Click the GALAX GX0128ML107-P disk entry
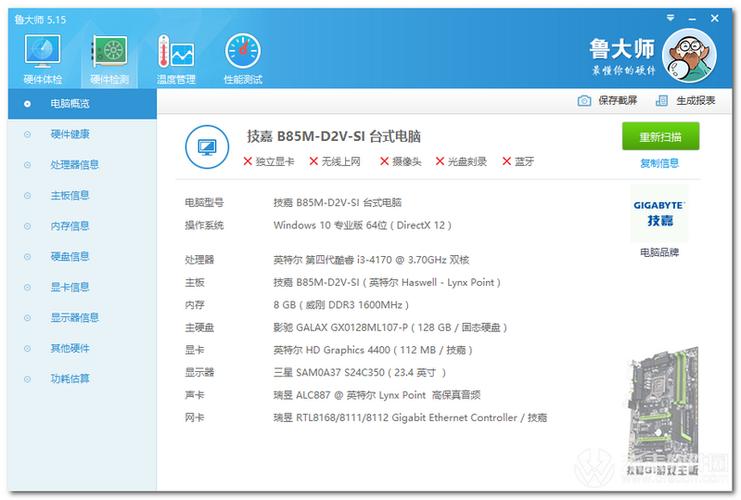741x500 pixels. click(x=390, y=328)
